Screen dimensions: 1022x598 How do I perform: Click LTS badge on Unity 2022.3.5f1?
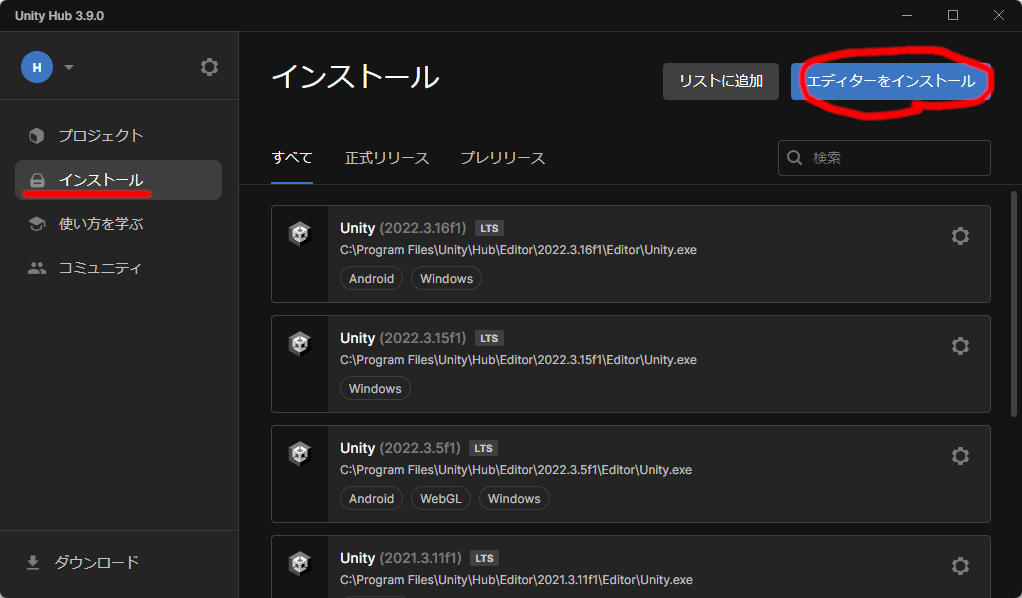point(484,449)
